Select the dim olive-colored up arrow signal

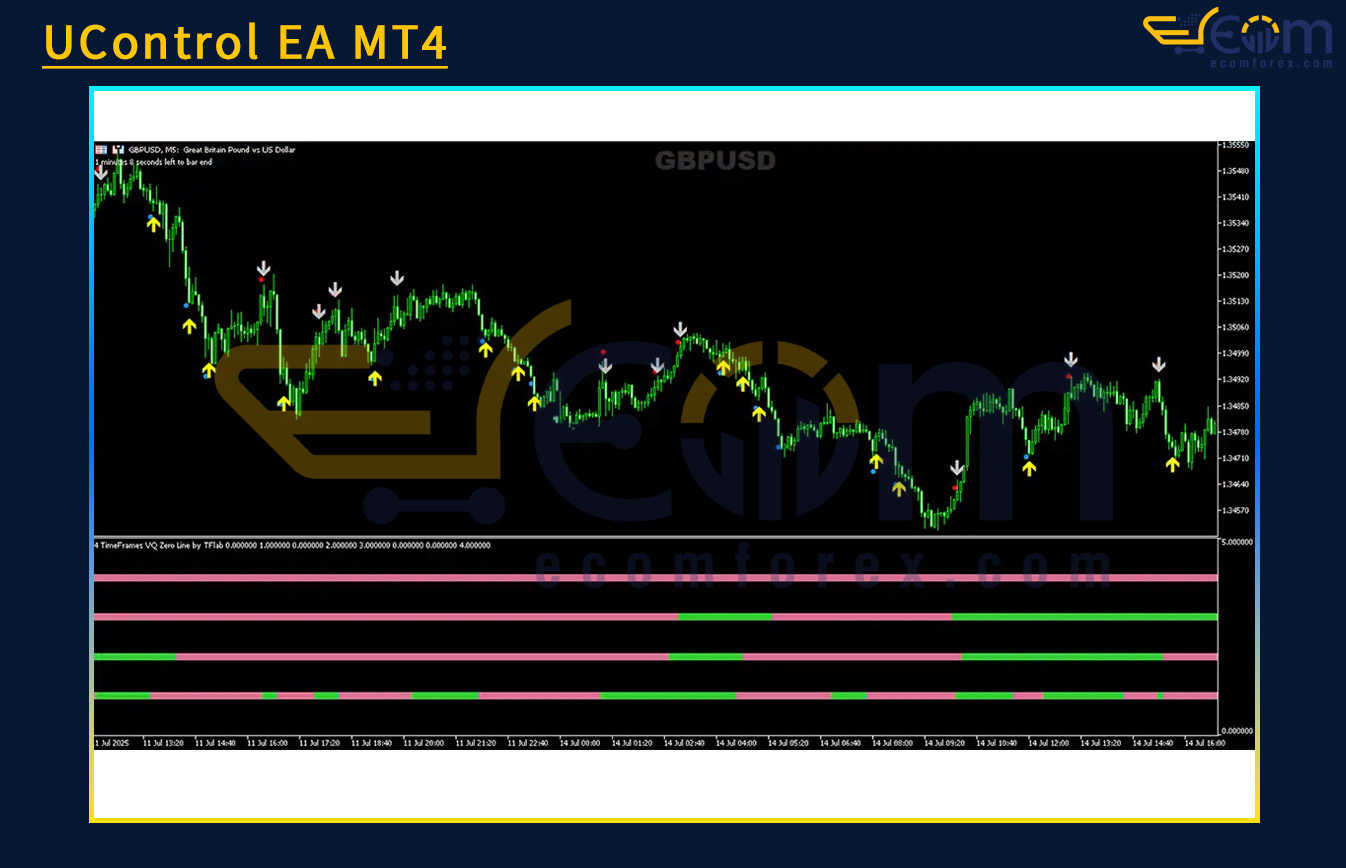[x=899, y=488]
